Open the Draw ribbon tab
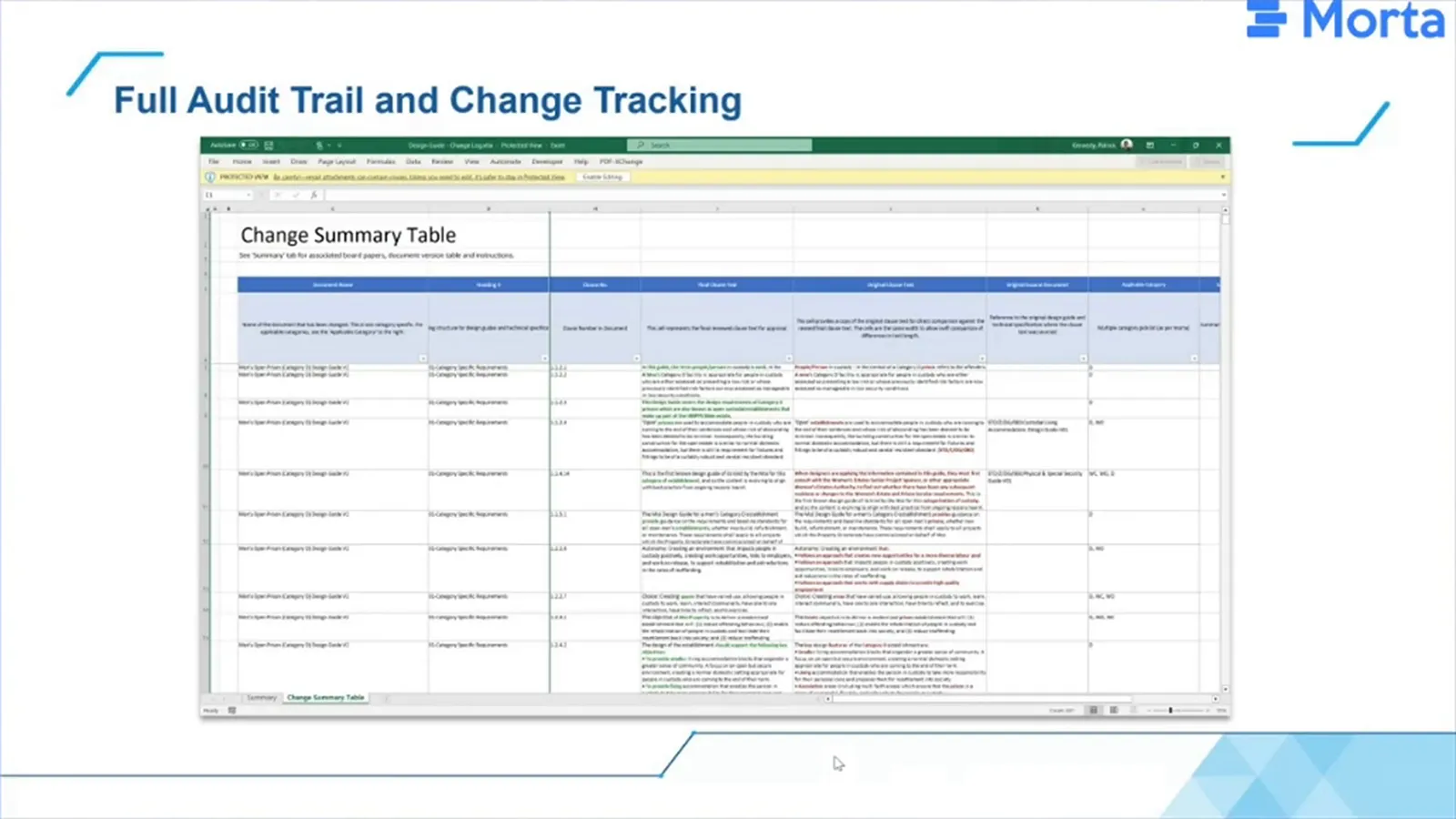Image resolution: width=1456 pixels, height=819 pixels. point(298,161)
